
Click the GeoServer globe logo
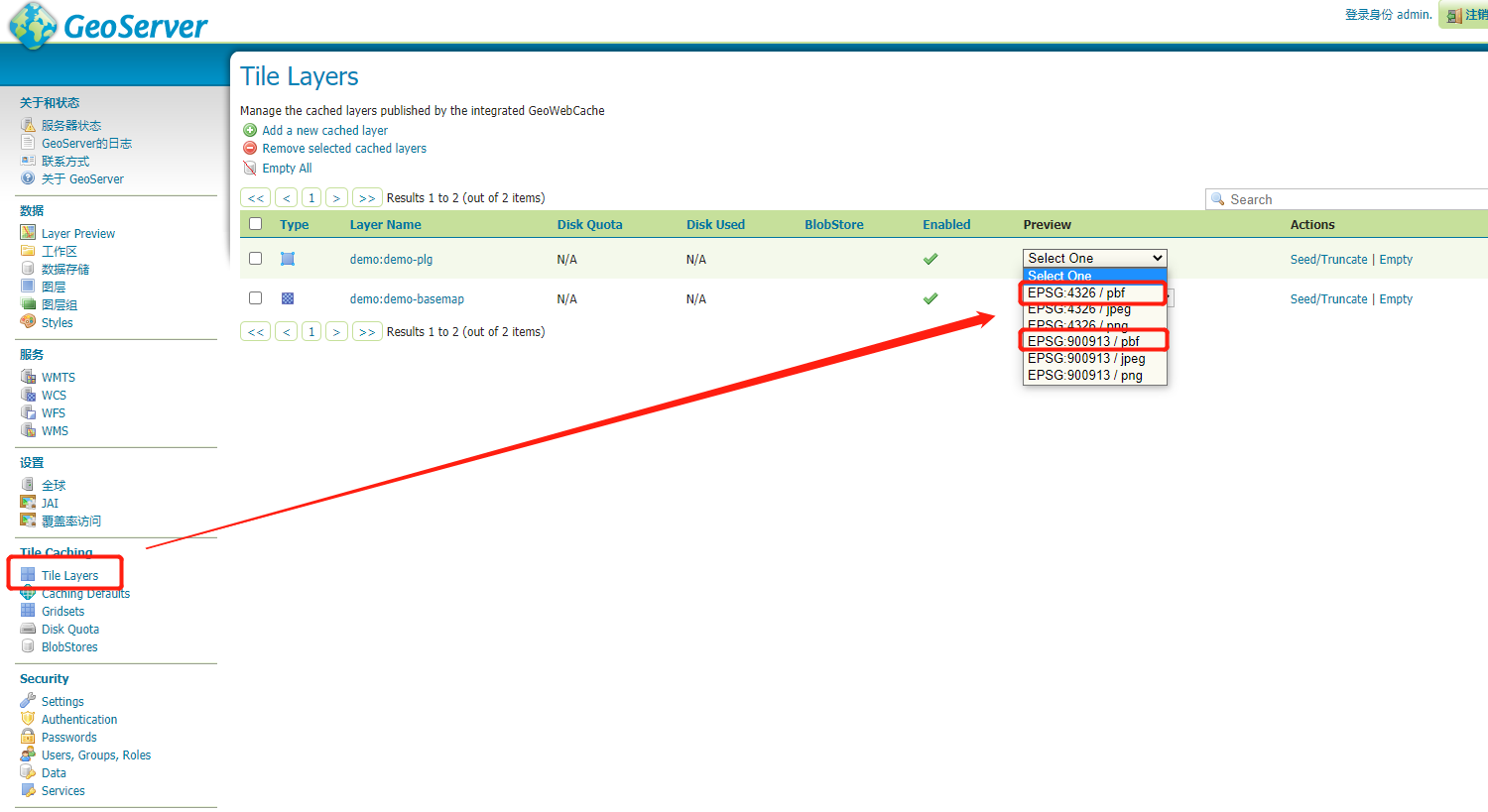(33, 25)
